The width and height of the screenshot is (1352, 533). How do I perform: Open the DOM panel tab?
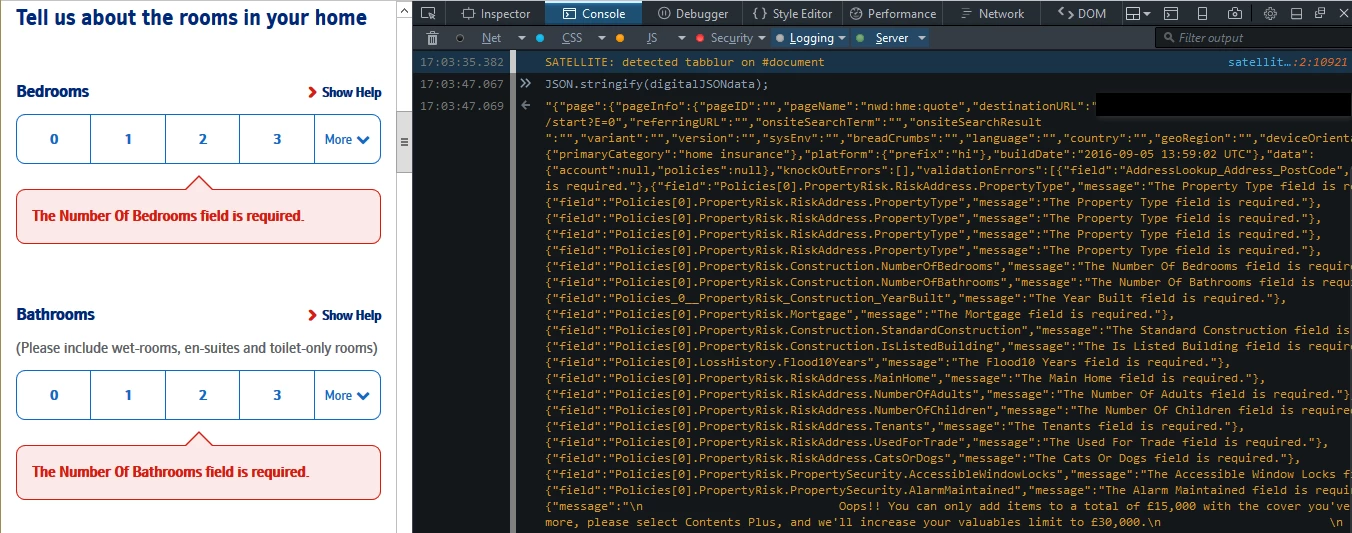click(x=1083, y=13)
